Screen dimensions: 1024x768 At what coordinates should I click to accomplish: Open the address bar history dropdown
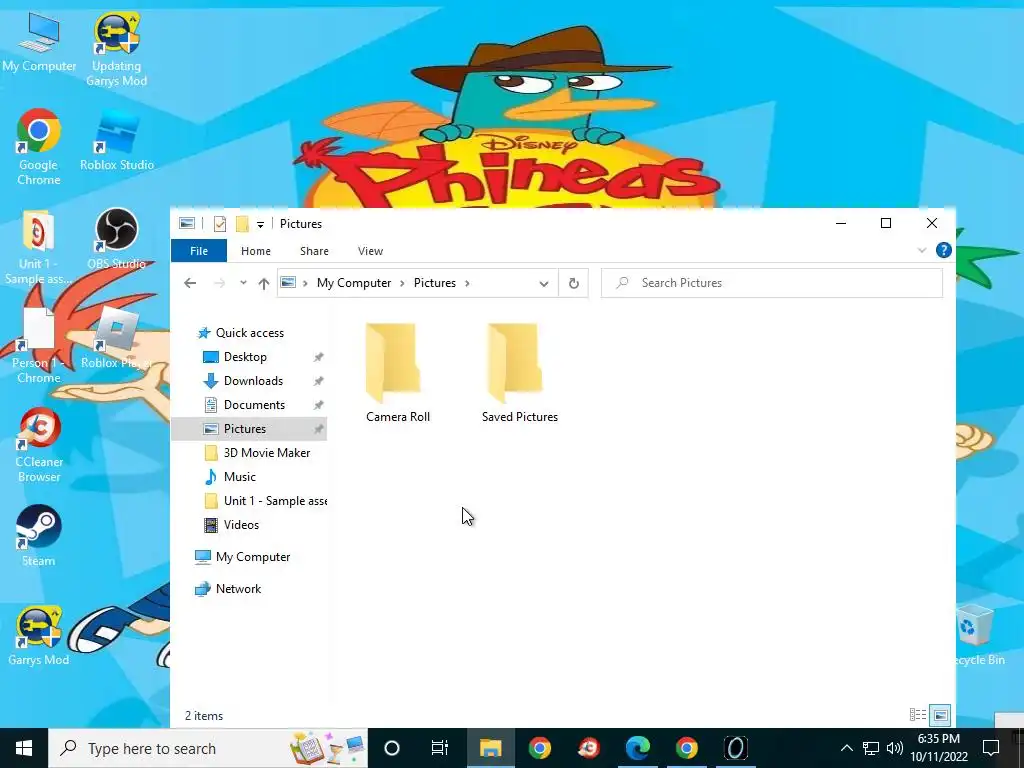tap(543, 283)
